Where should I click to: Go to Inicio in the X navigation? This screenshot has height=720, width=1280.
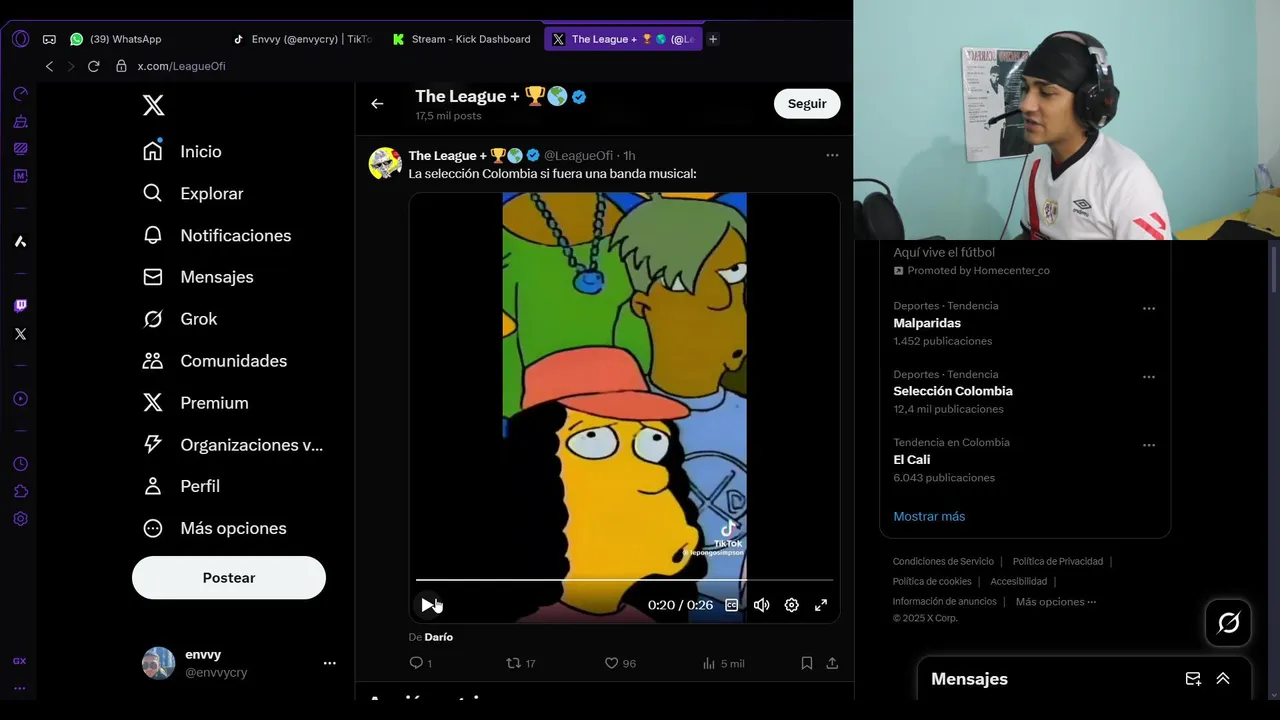[x=182, y=151]
